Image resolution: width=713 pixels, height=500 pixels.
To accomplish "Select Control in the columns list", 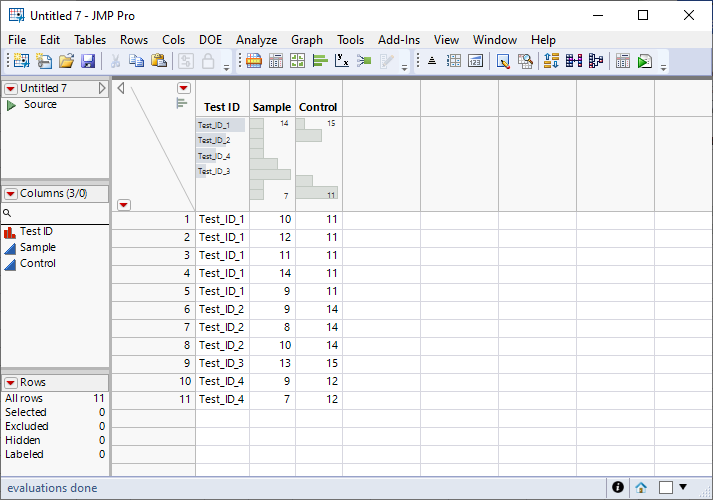I will click(x=38, y=263).
